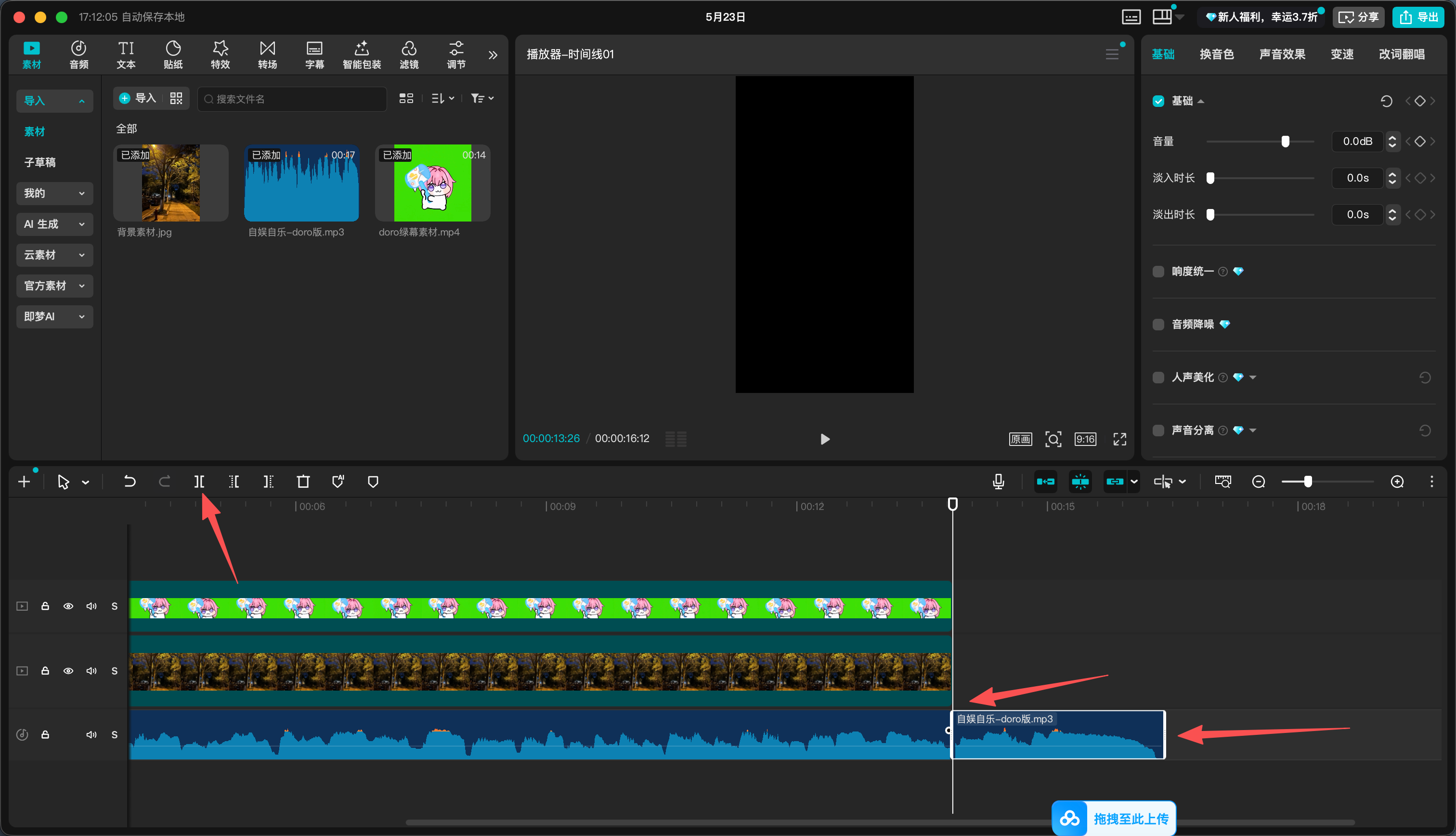Delete selected clip with trash icon
The image size is (1456, 836).
click(303, 482)
